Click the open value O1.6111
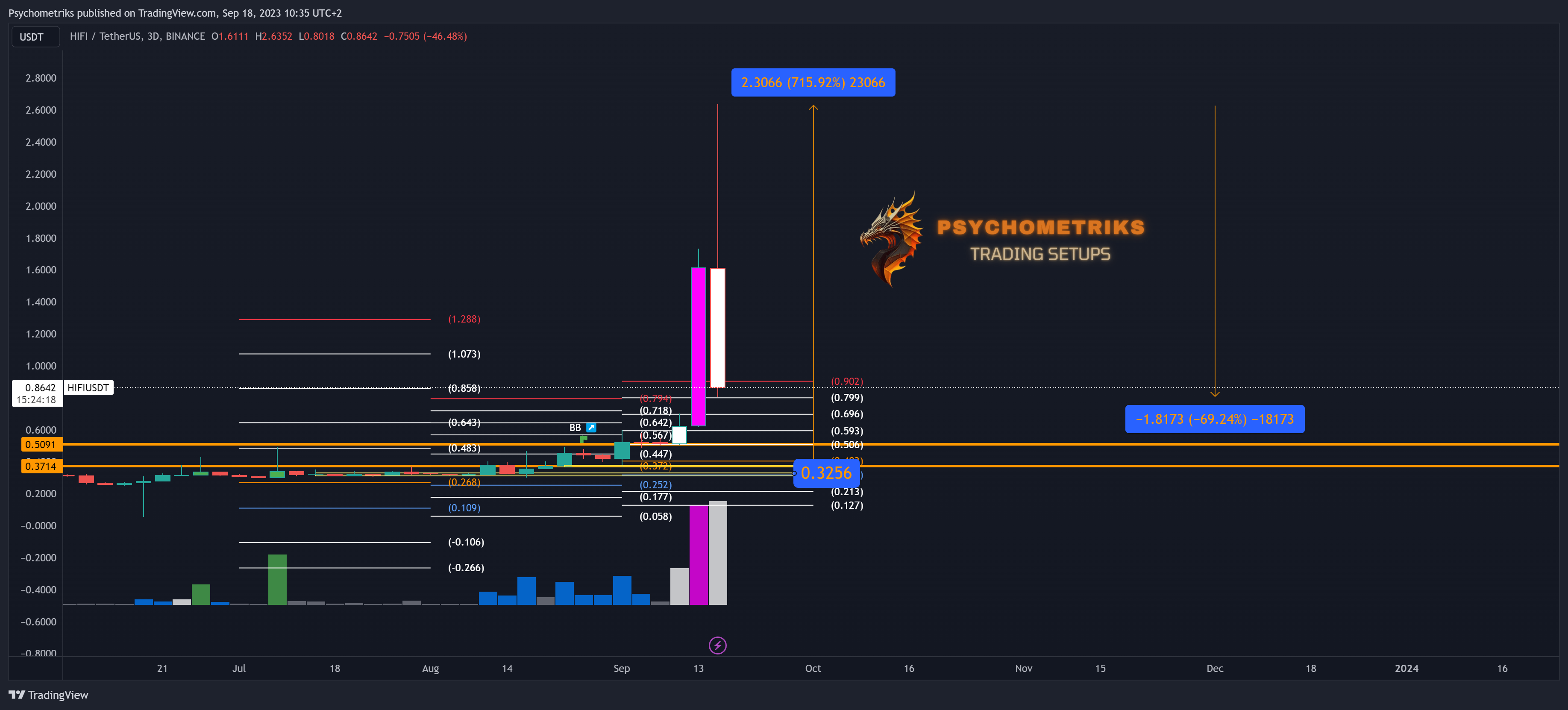 229,36
